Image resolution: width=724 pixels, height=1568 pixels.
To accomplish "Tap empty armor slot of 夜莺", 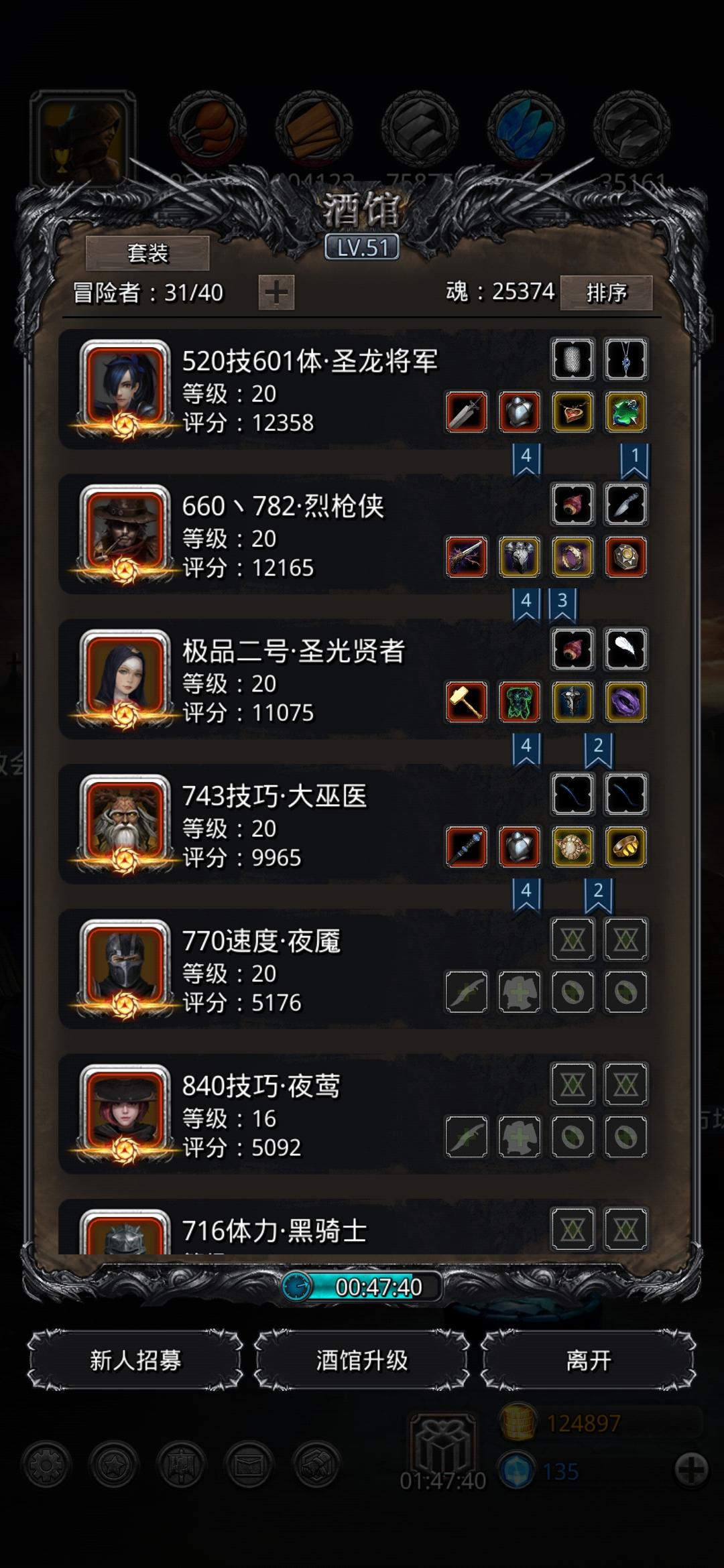I will coord(520,1137).
